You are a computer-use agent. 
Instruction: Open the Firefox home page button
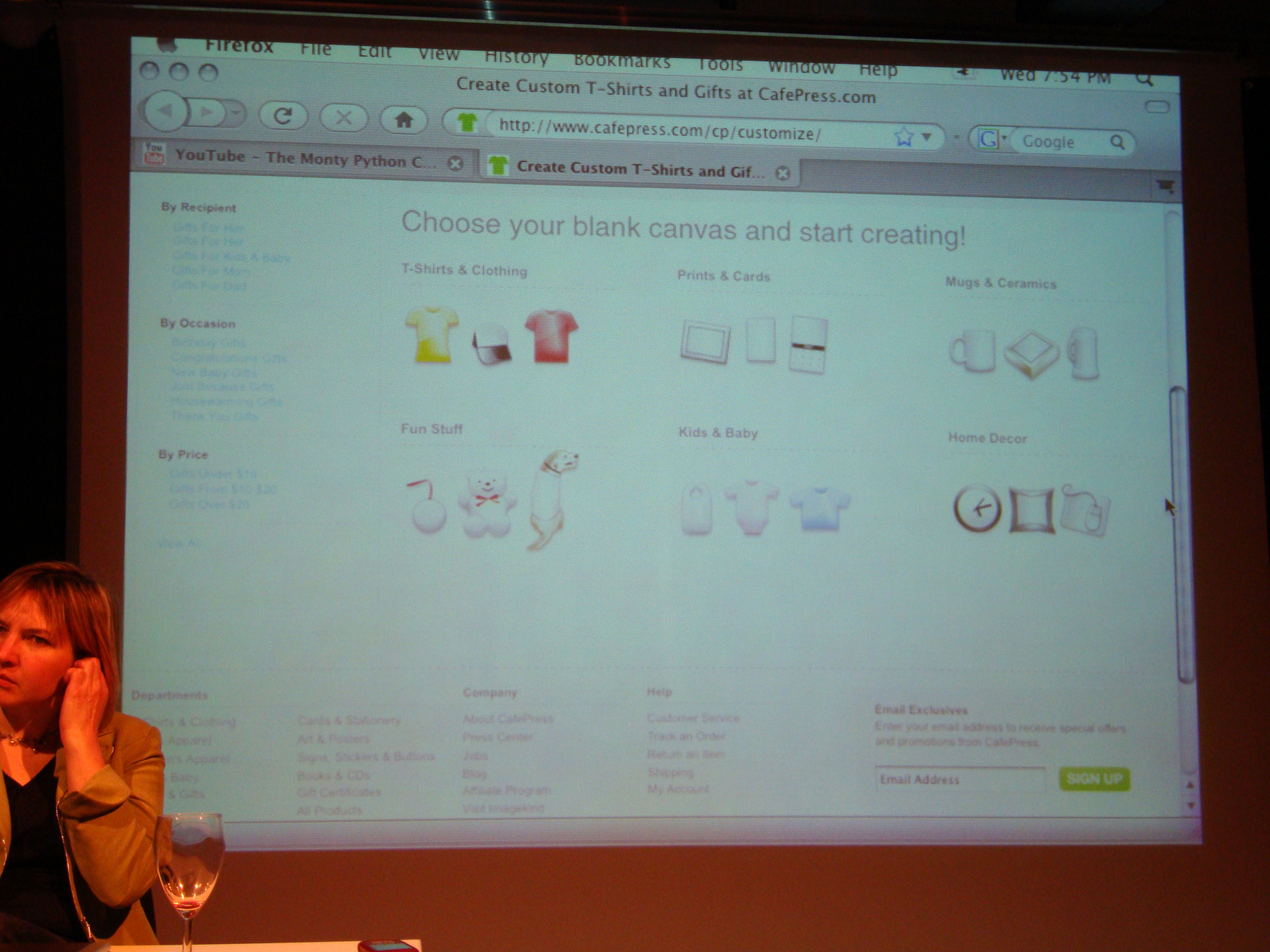point(404,120)
